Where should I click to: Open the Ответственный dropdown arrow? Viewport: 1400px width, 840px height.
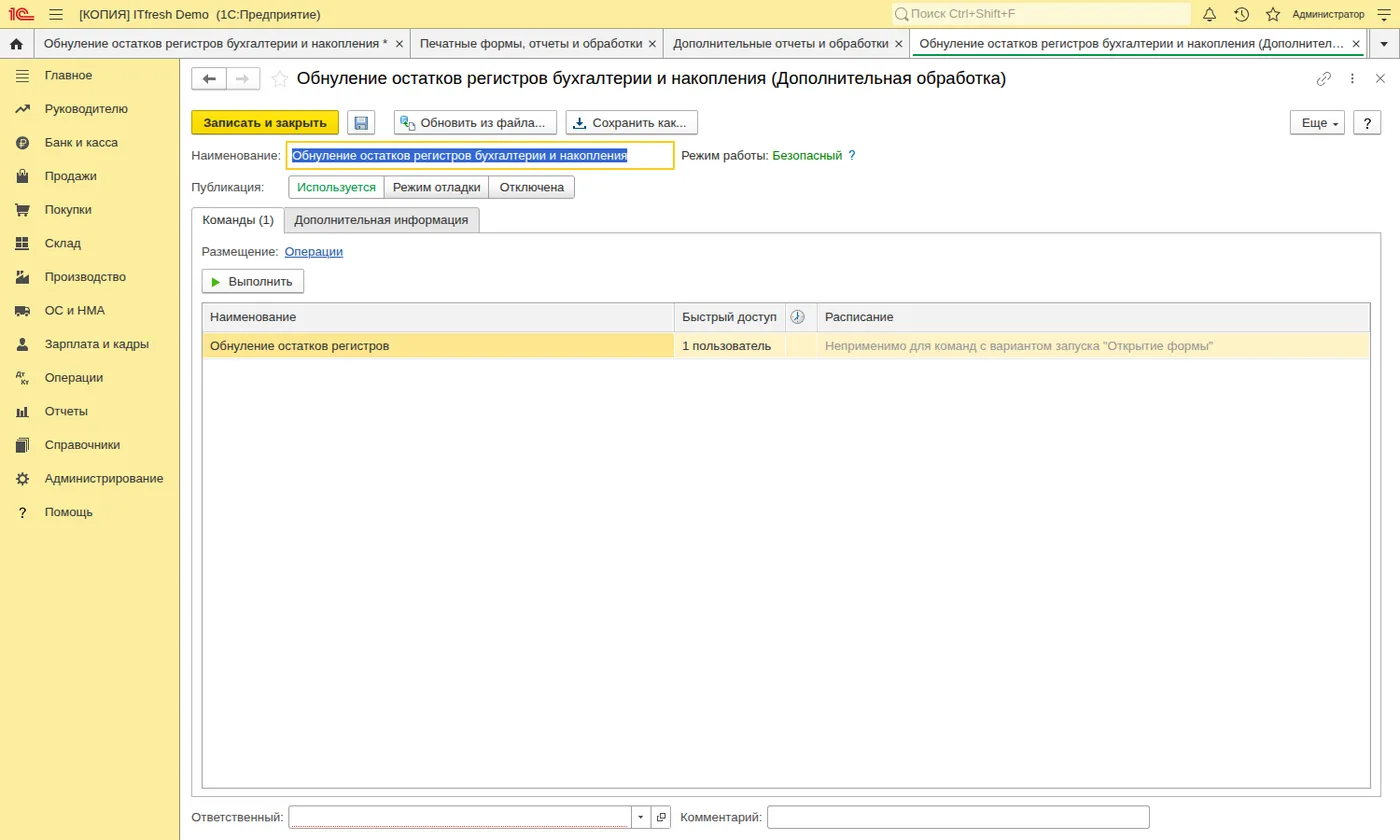(641, 817)
